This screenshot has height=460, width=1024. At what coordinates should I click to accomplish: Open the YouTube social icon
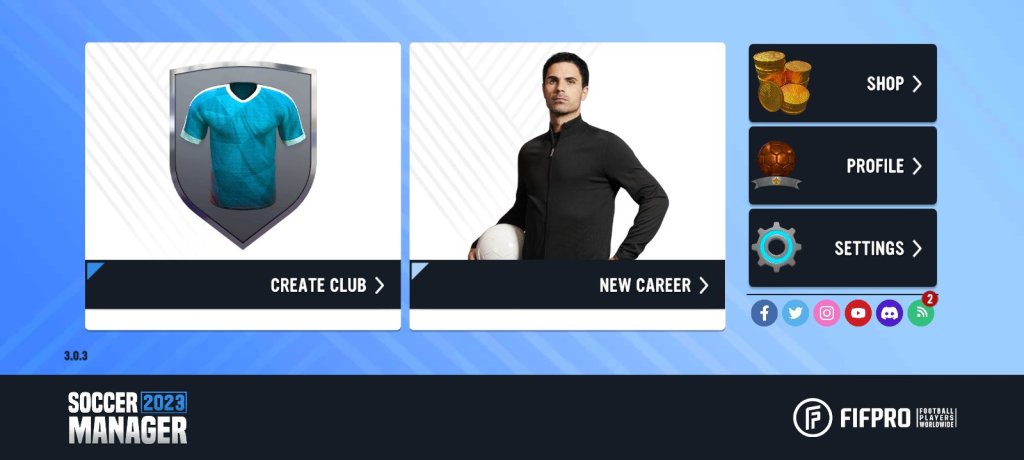click(x=858, y=313)
